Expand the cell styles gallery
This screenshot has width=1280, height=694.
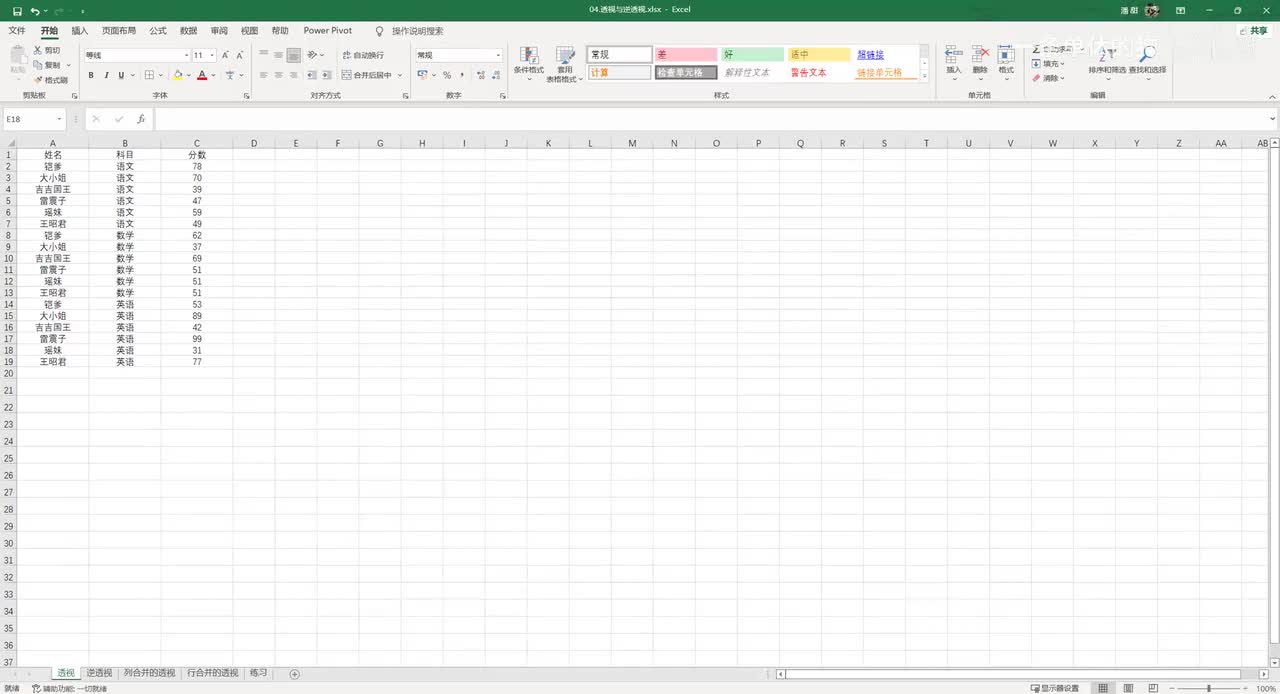pyautogui.click(x=924, y=76)
